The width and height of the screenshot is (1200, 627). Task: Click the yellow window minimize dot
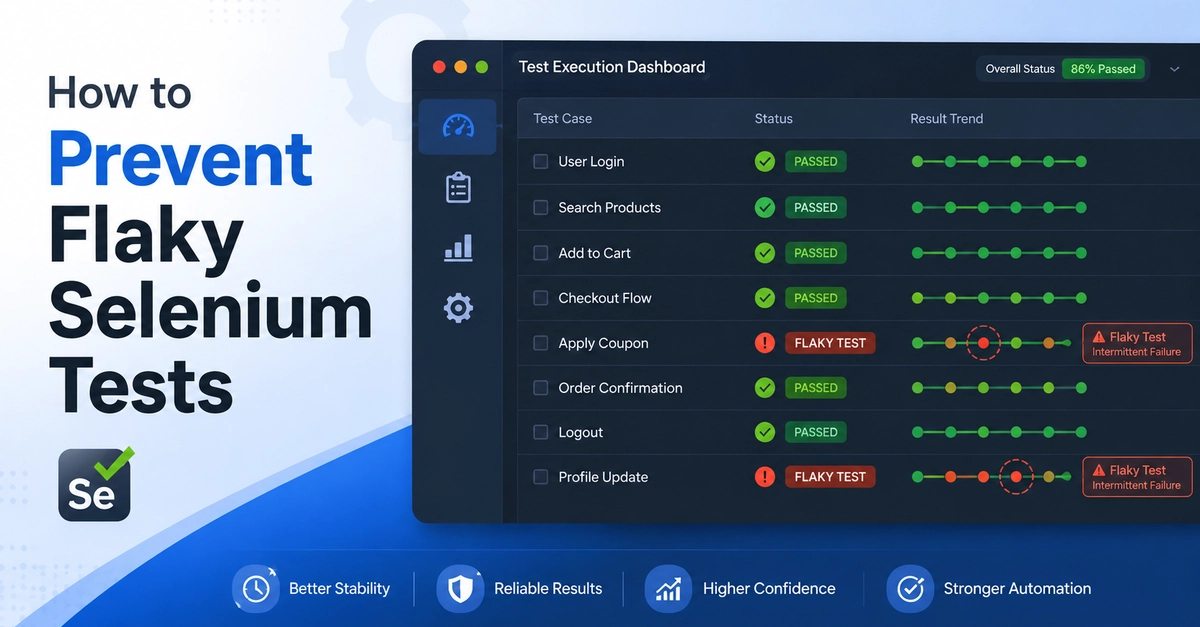461,67
